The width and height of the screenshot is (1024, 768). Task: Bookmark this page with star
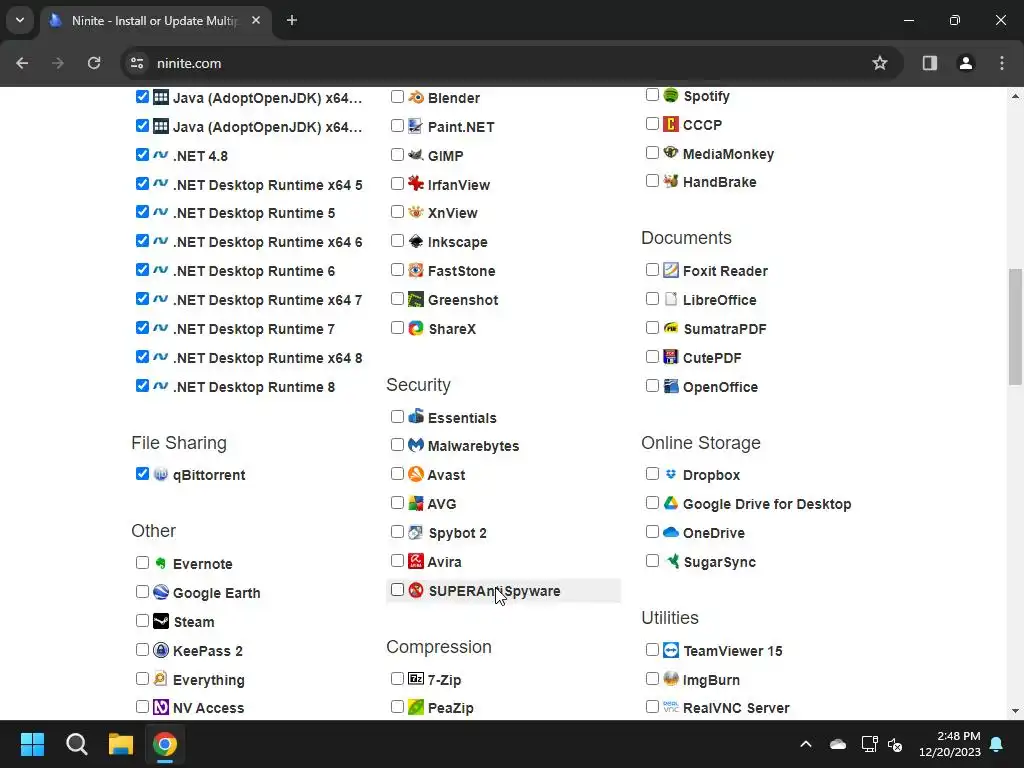tap(880, 63)
